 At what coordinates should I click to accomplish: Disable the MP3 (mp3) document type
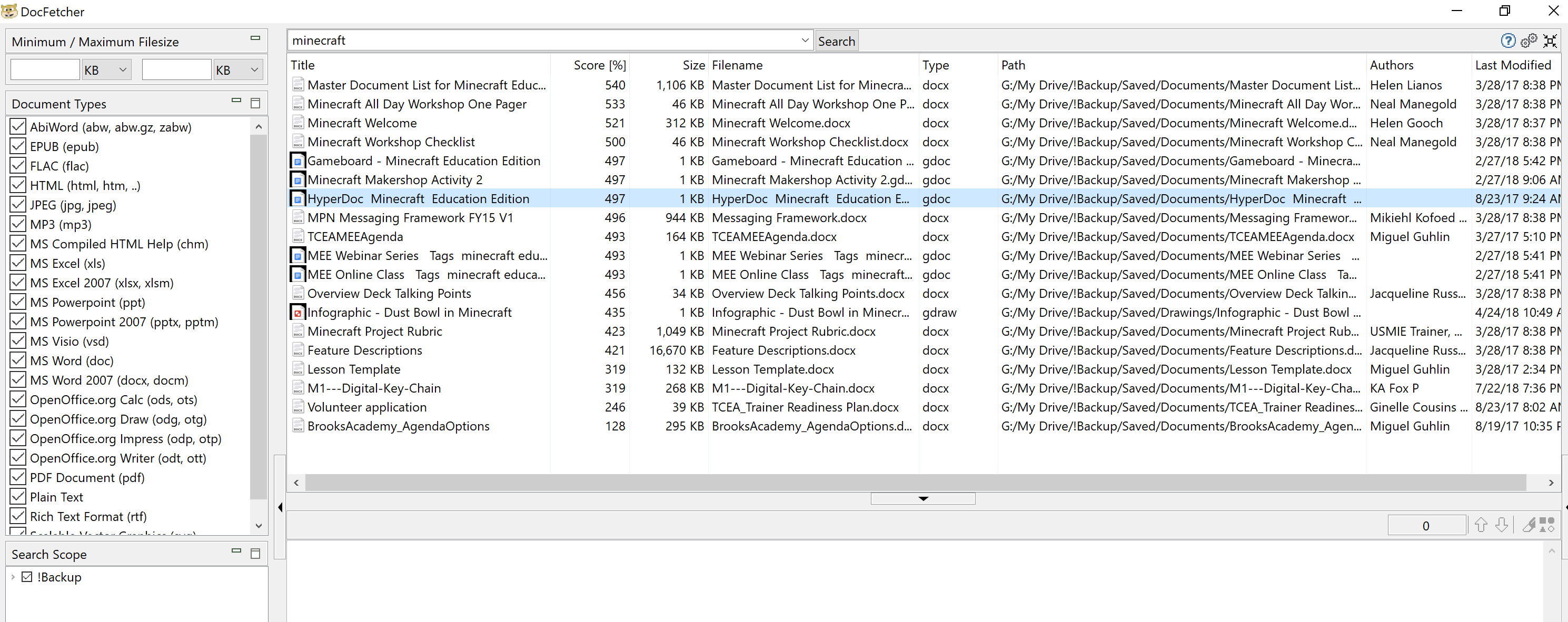click(18, 224)
